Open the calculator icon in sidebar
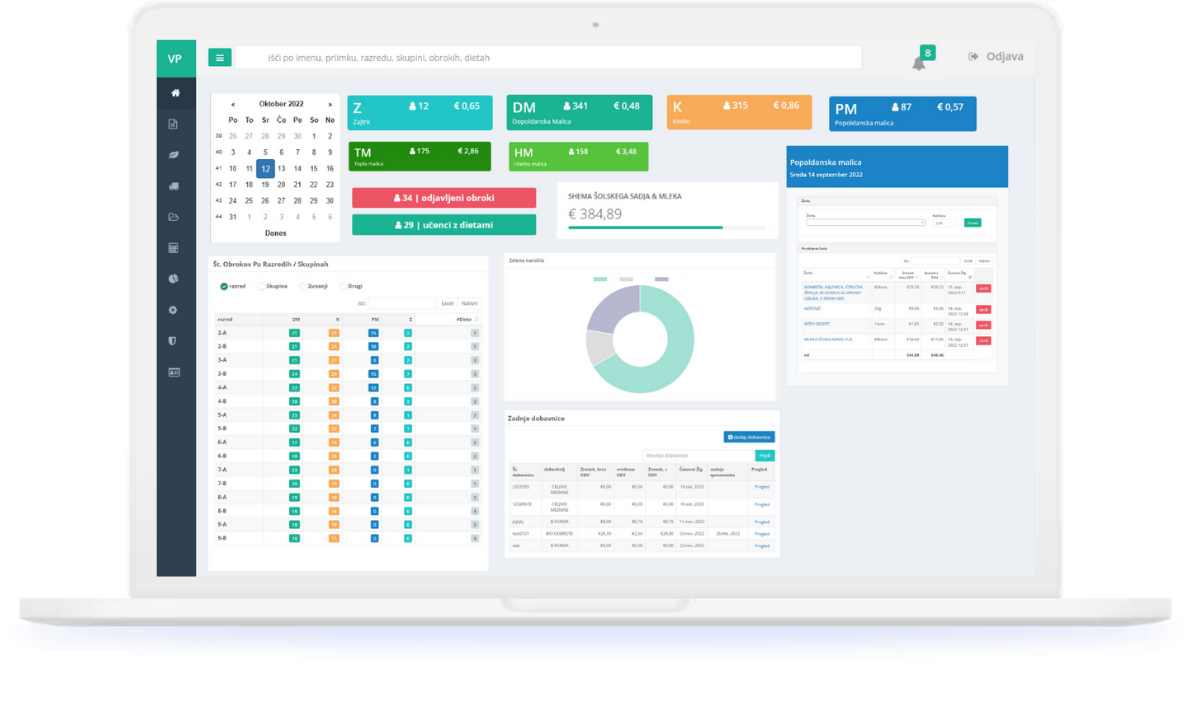 pos(173,248)
